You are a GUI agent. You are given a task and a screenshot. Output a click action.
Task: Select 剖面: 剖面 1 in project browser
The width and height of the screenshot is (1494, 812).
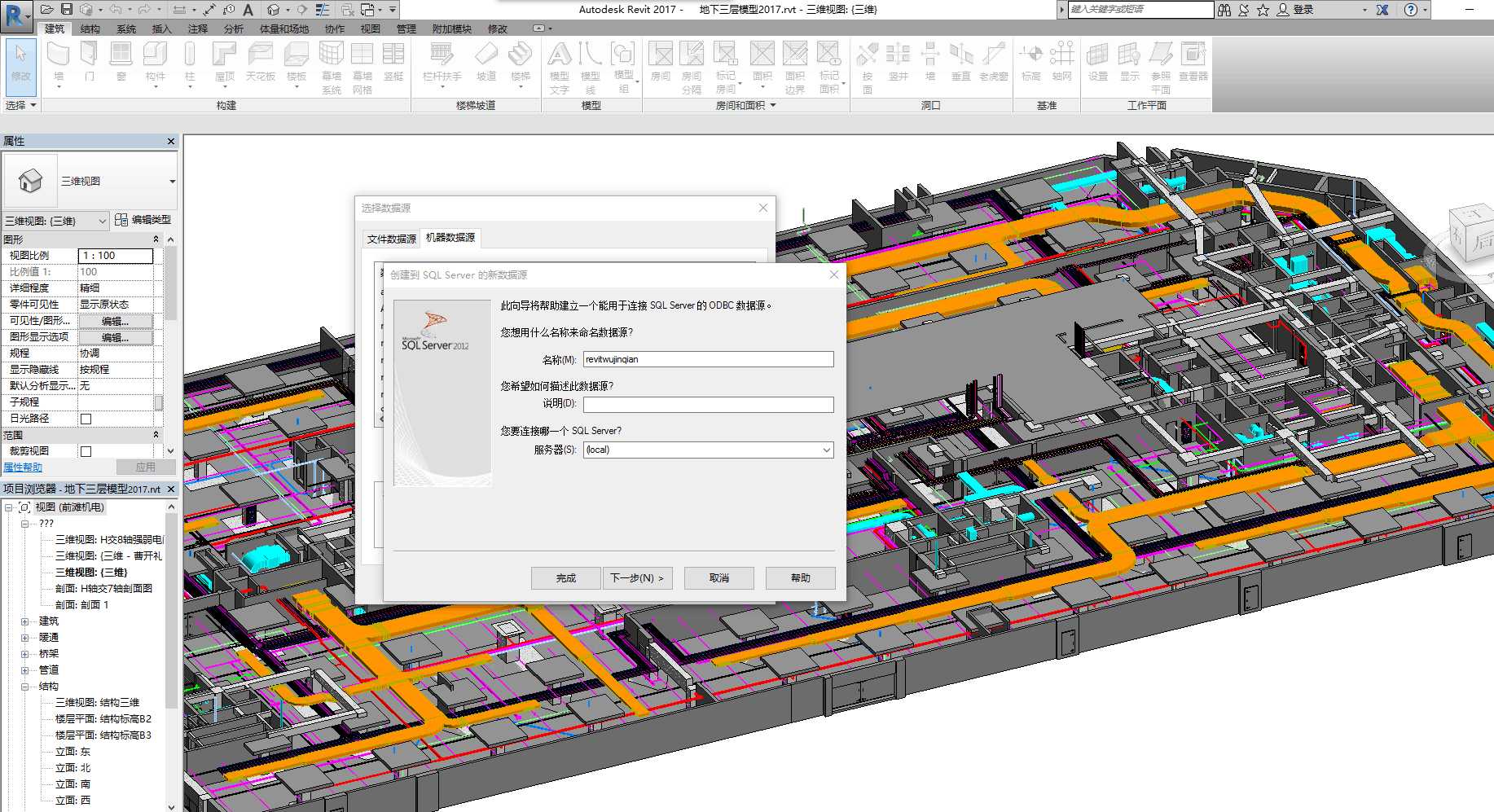(x=81, y=605)
